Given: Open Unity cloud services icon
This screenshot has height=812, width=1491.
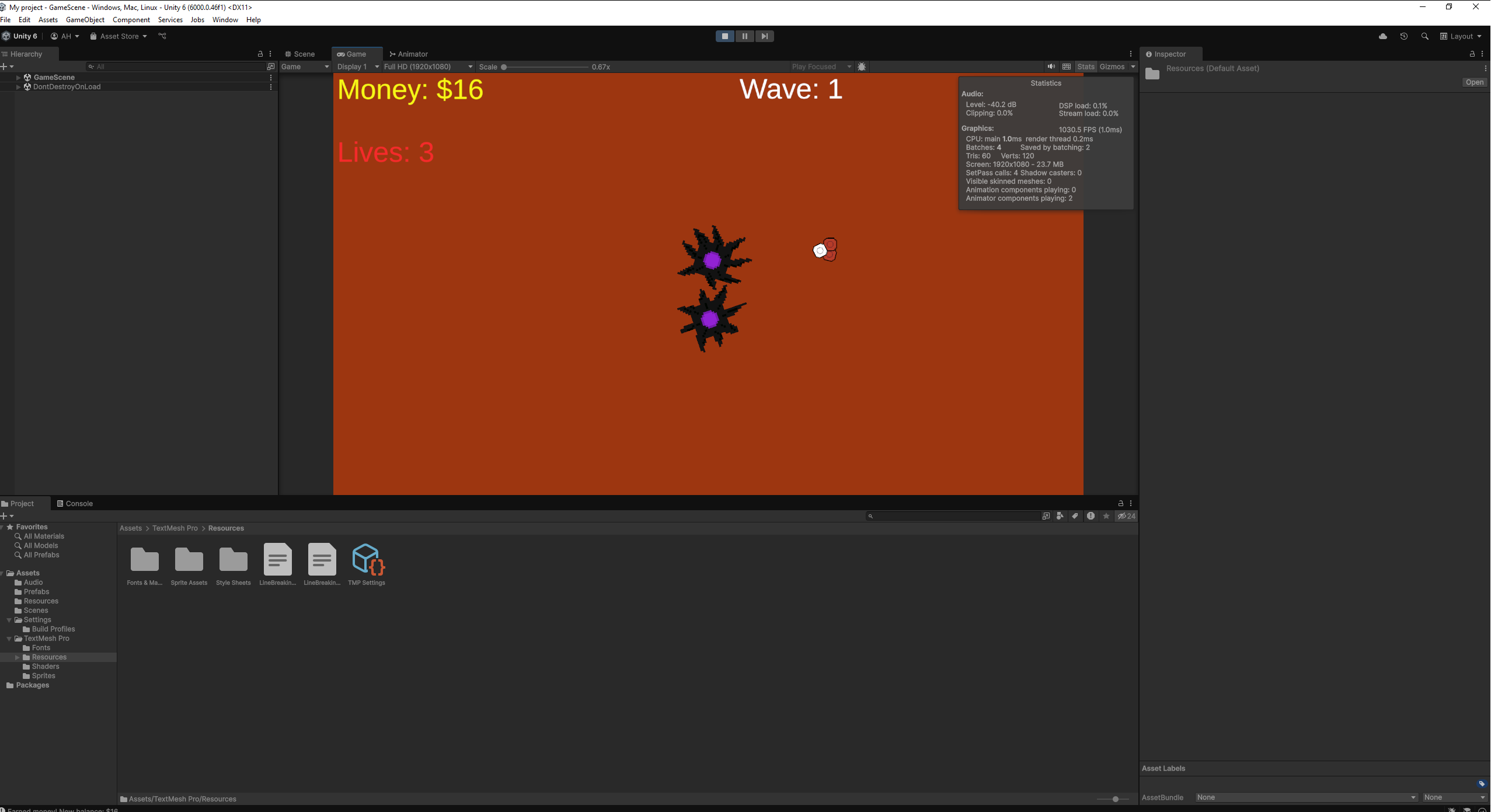Looking at the screenshot, I should [1382, 36].
